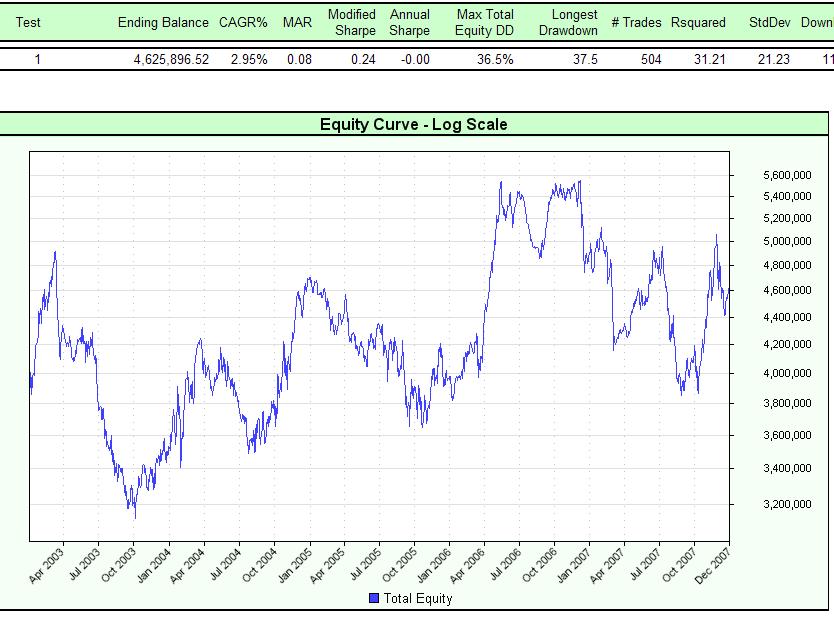Image resolution: width=834 pixels, height=621 pixels.
Task: Click the Longest Drawdown column header
Action: point(574,22)
